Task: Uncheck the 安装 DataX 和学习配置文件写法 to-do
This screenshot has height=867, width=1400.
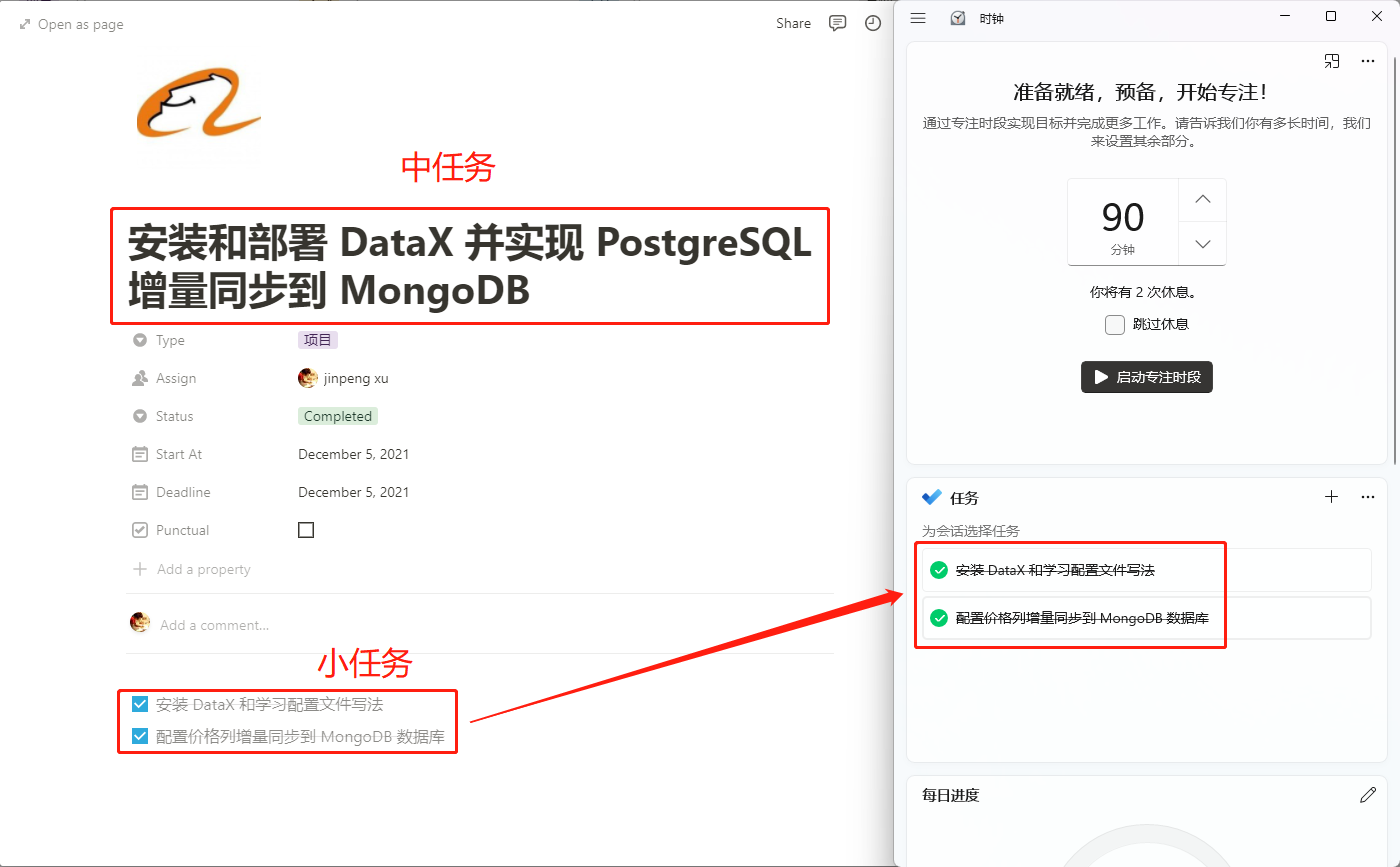Action: (140, 704)
